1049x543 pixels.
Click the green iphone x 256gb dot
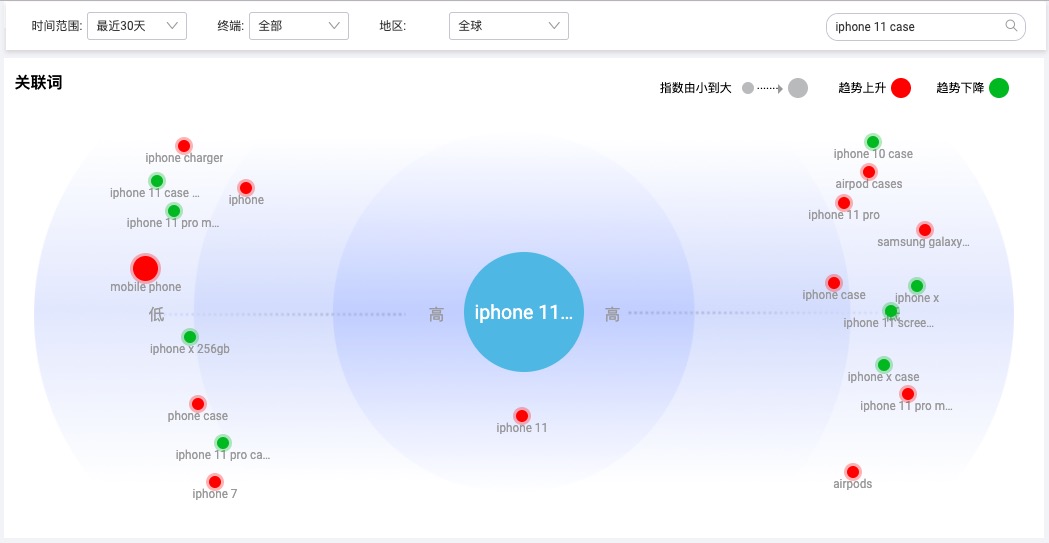(190, 336)
